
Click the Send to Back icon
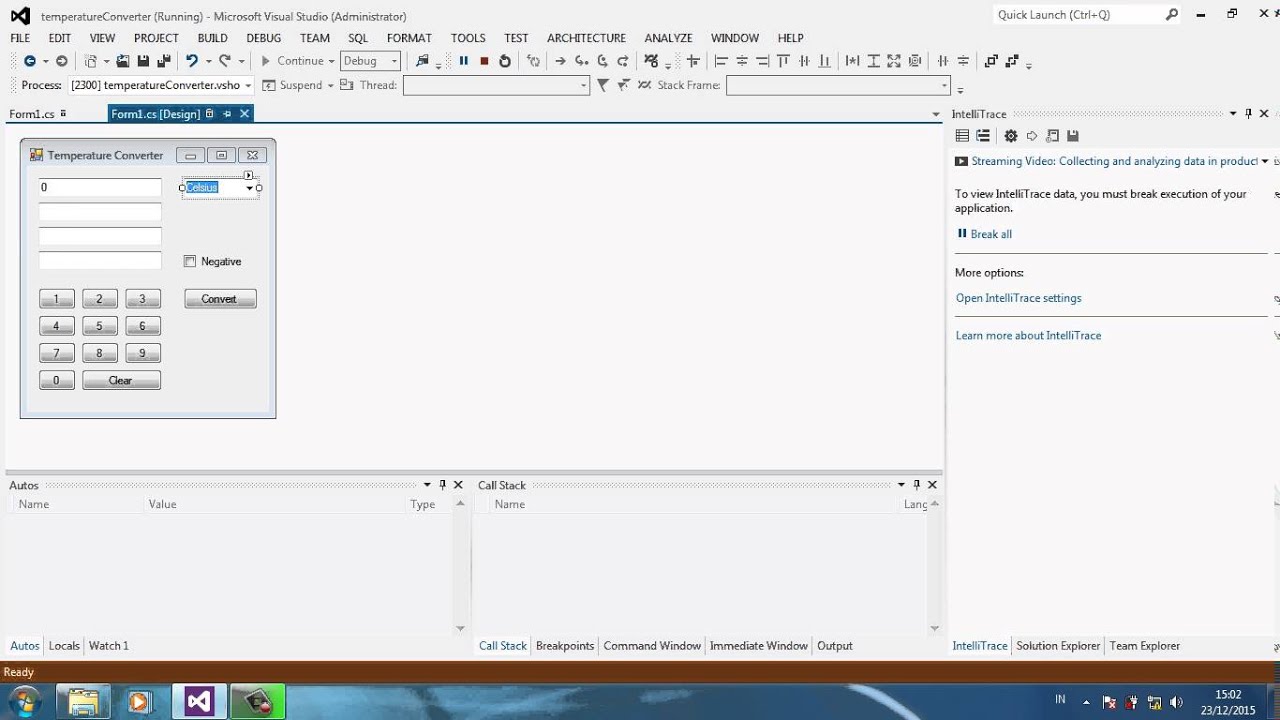click(x=1012, y=61)
